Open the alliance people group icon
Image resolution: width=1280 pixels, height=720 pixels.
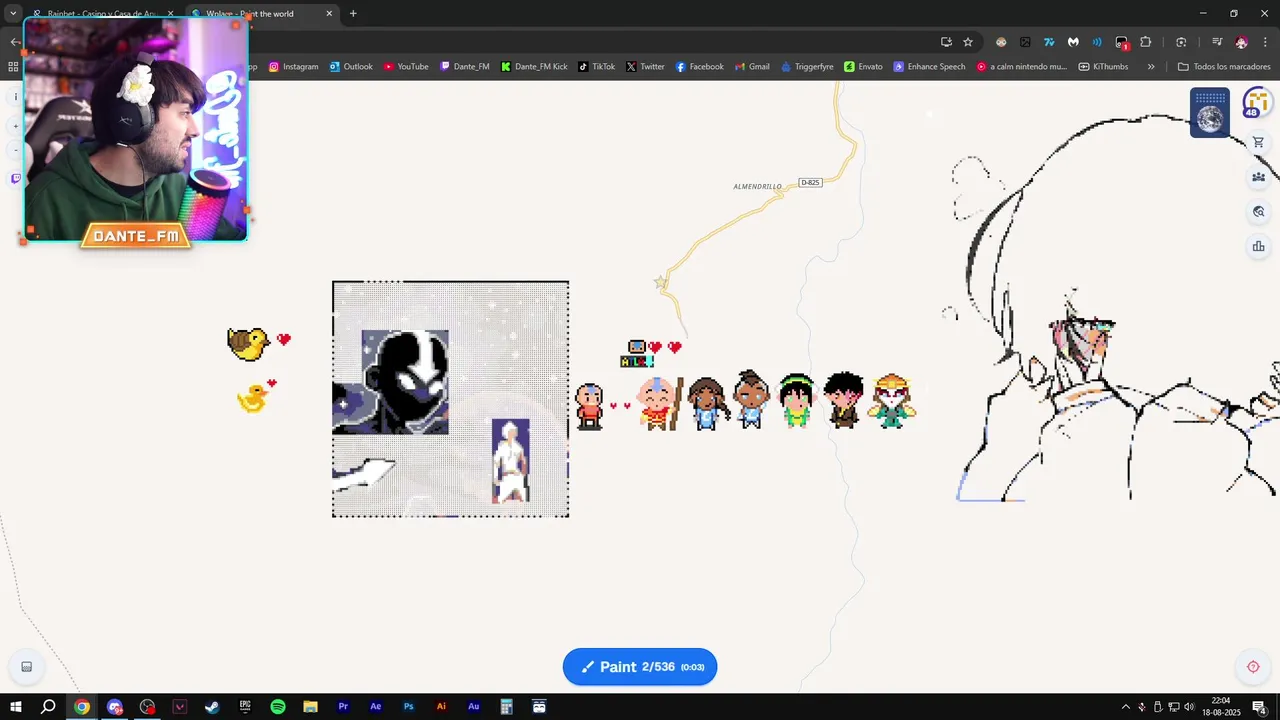1258,177
